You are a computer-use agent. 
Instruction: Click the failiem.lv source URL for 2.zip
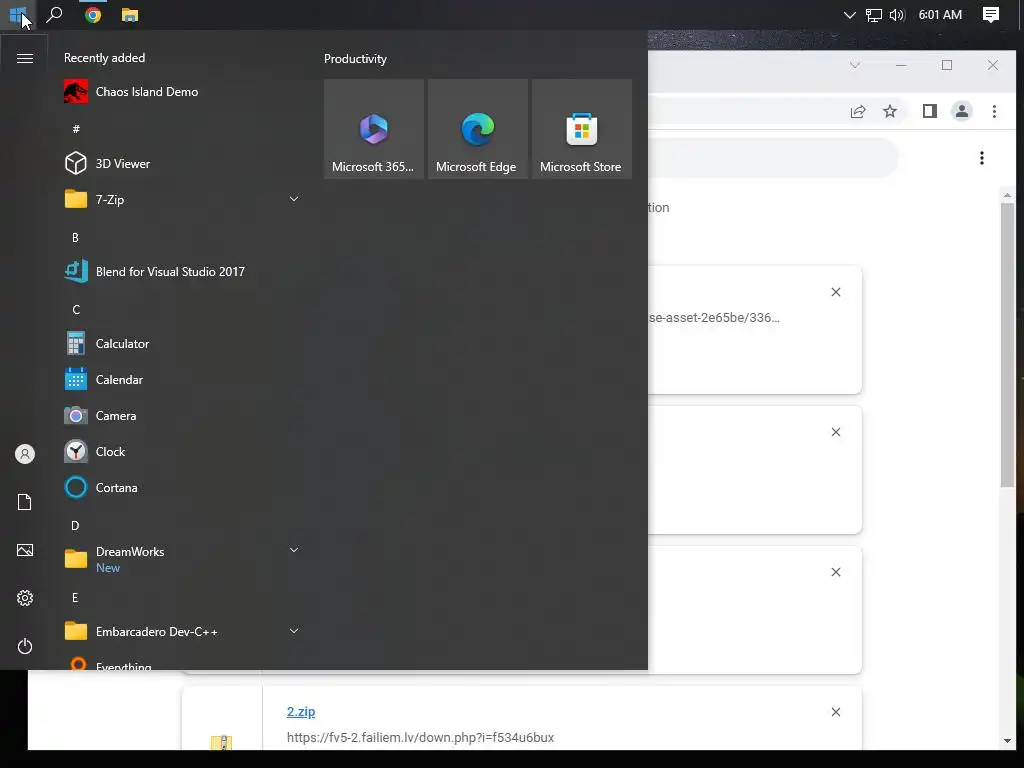point(420,737)
